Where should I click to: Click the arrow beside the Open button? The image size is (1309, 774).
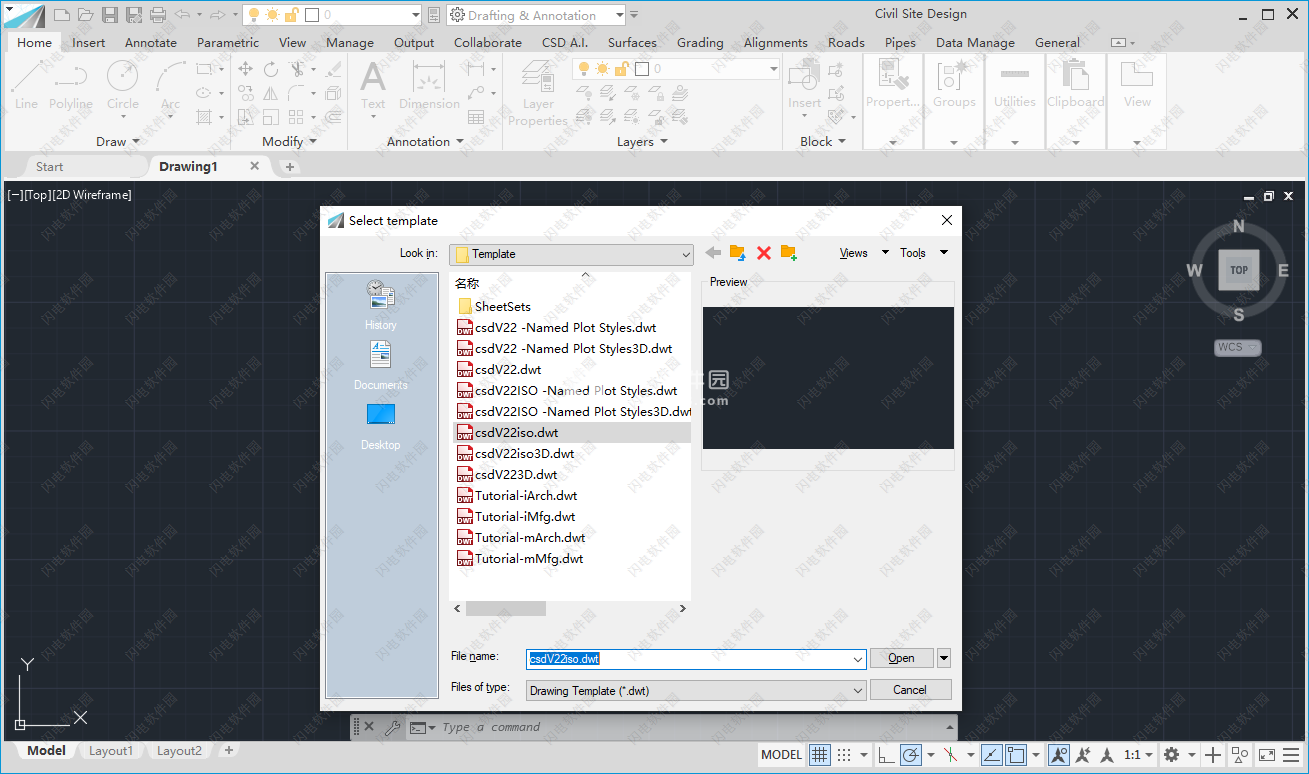point(944,658)
